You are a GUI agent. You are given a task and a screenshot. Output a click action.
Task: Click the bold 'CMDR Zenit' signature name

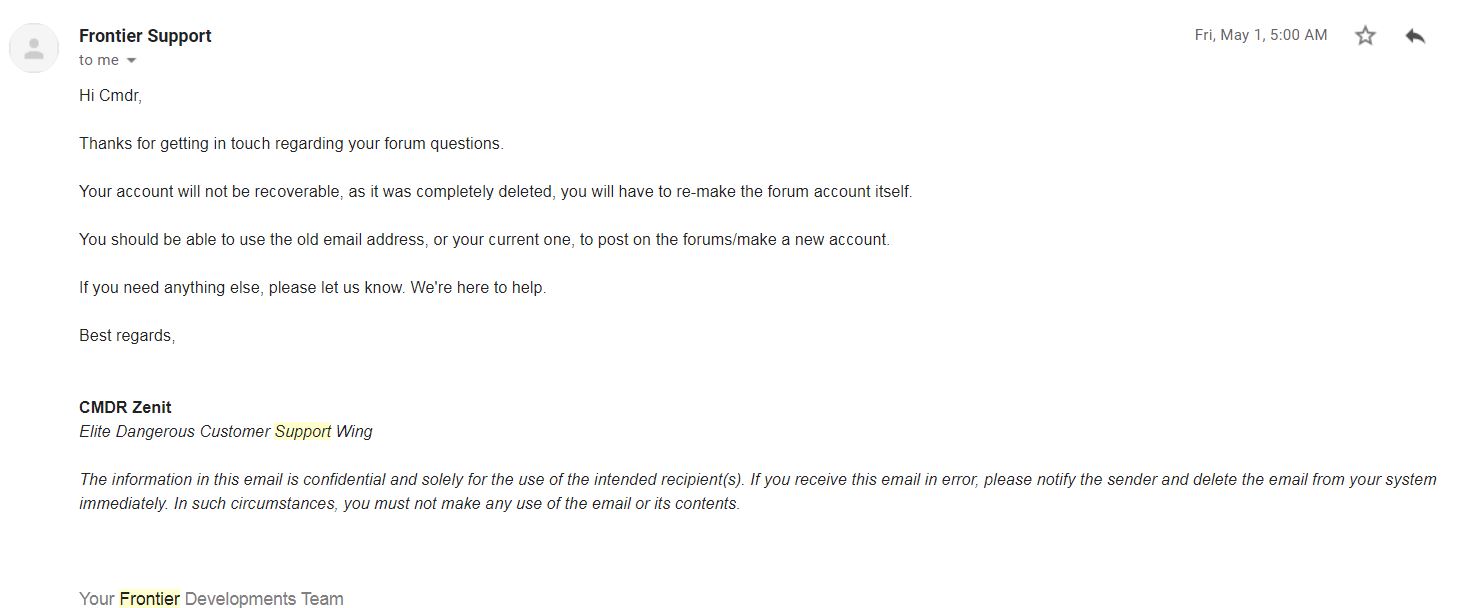pyautogui.click(x=125, y=407)
